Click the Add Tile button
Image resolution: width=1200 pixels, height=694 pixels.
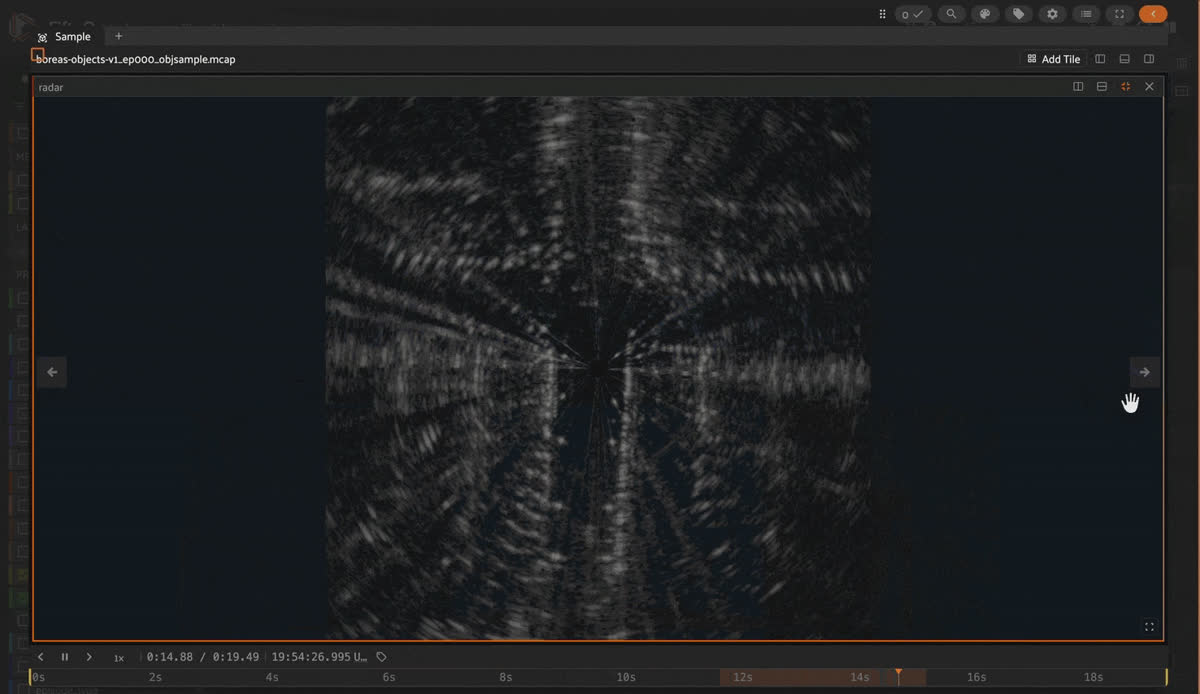1054,59
